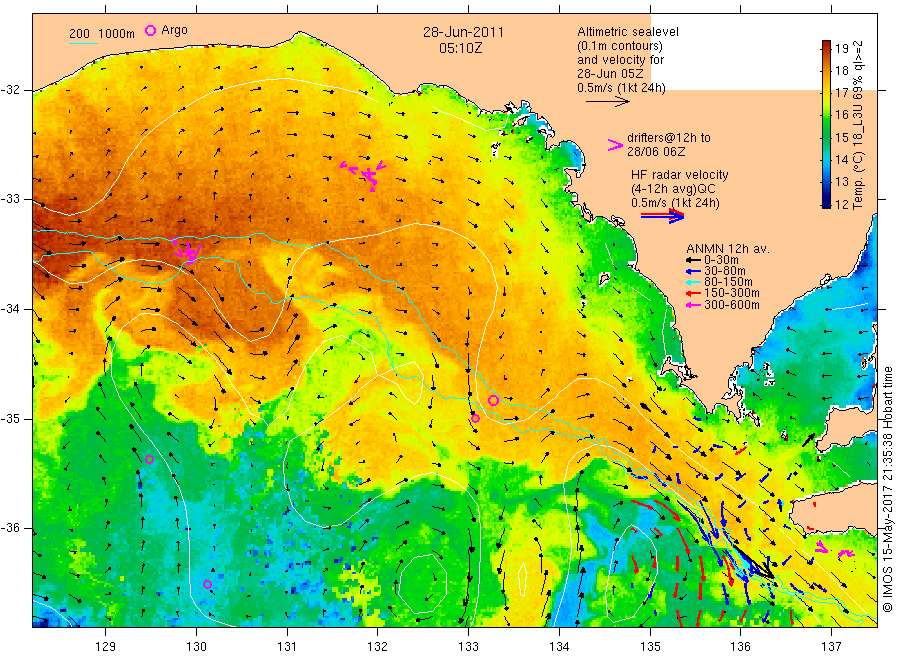
Task: Click the magenta drifter cluster near 130E 33.5S
Action: click(x=187, y=251)
